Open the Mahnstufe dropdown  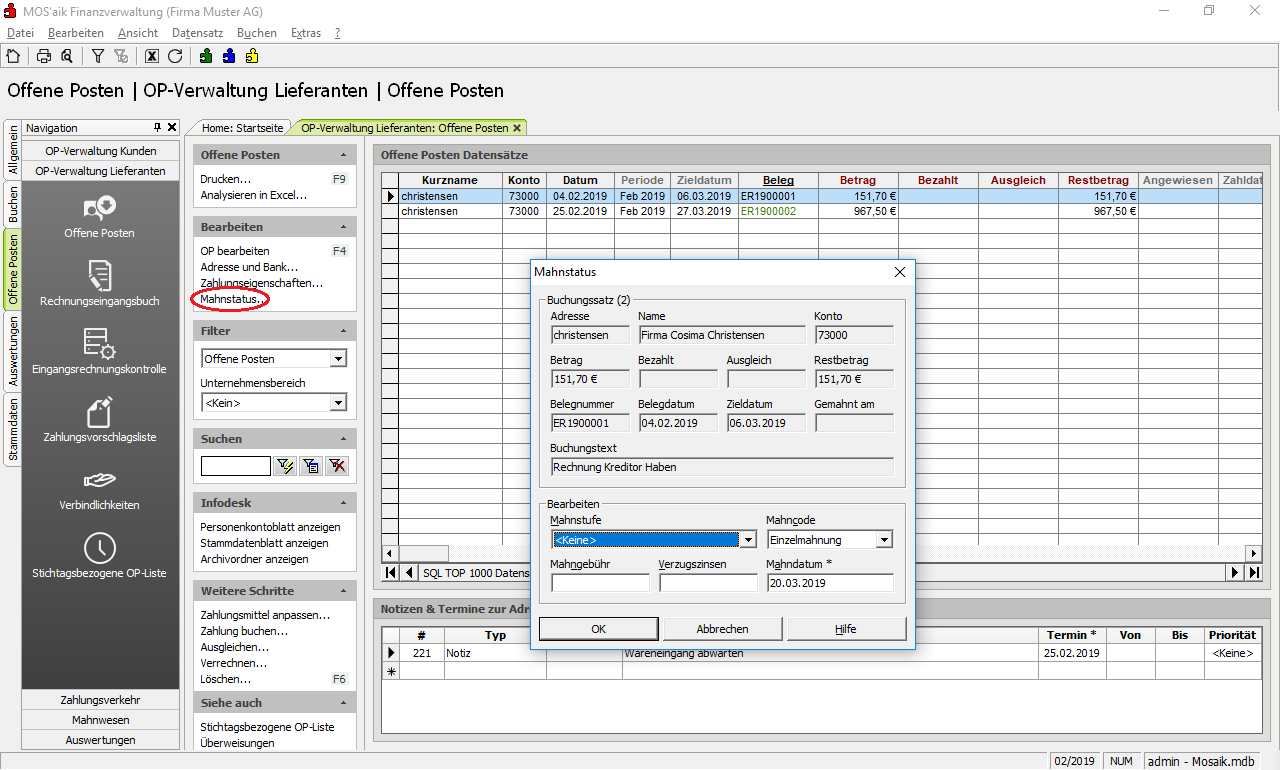[747, 540]
